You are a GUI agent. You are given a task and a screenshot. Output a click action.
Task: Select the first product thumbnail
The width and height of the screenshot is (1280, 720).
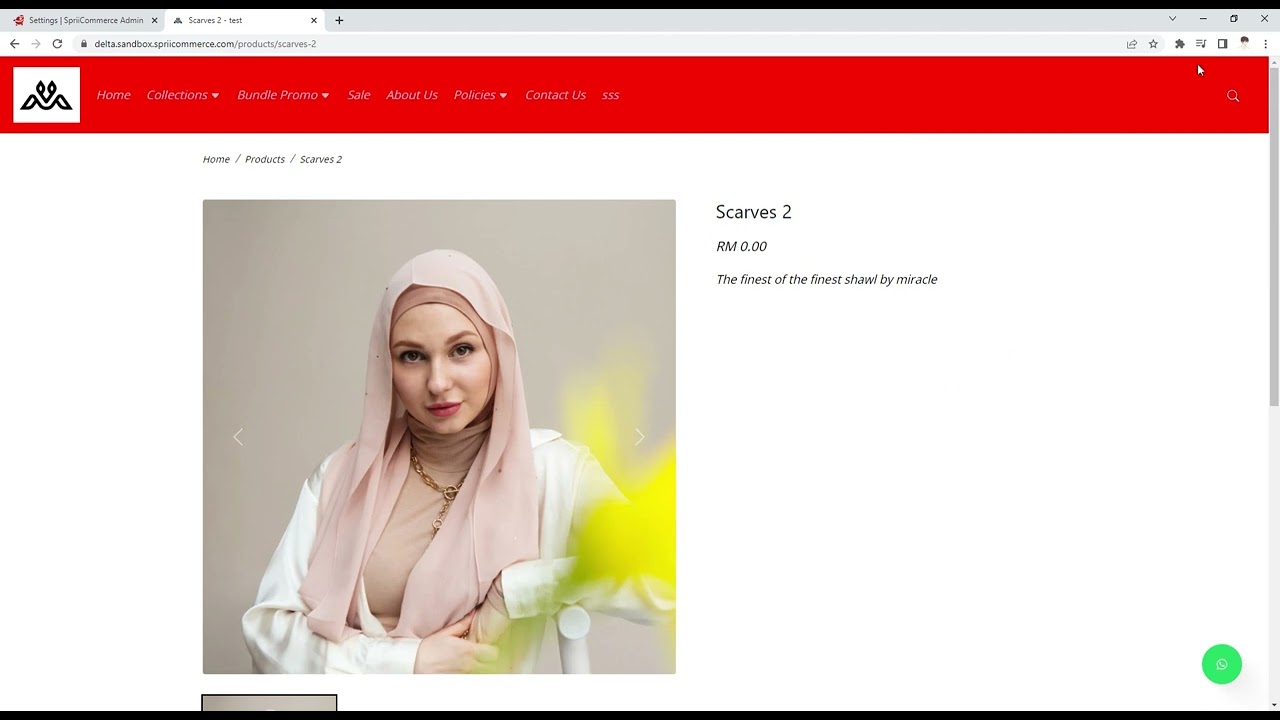269,703
